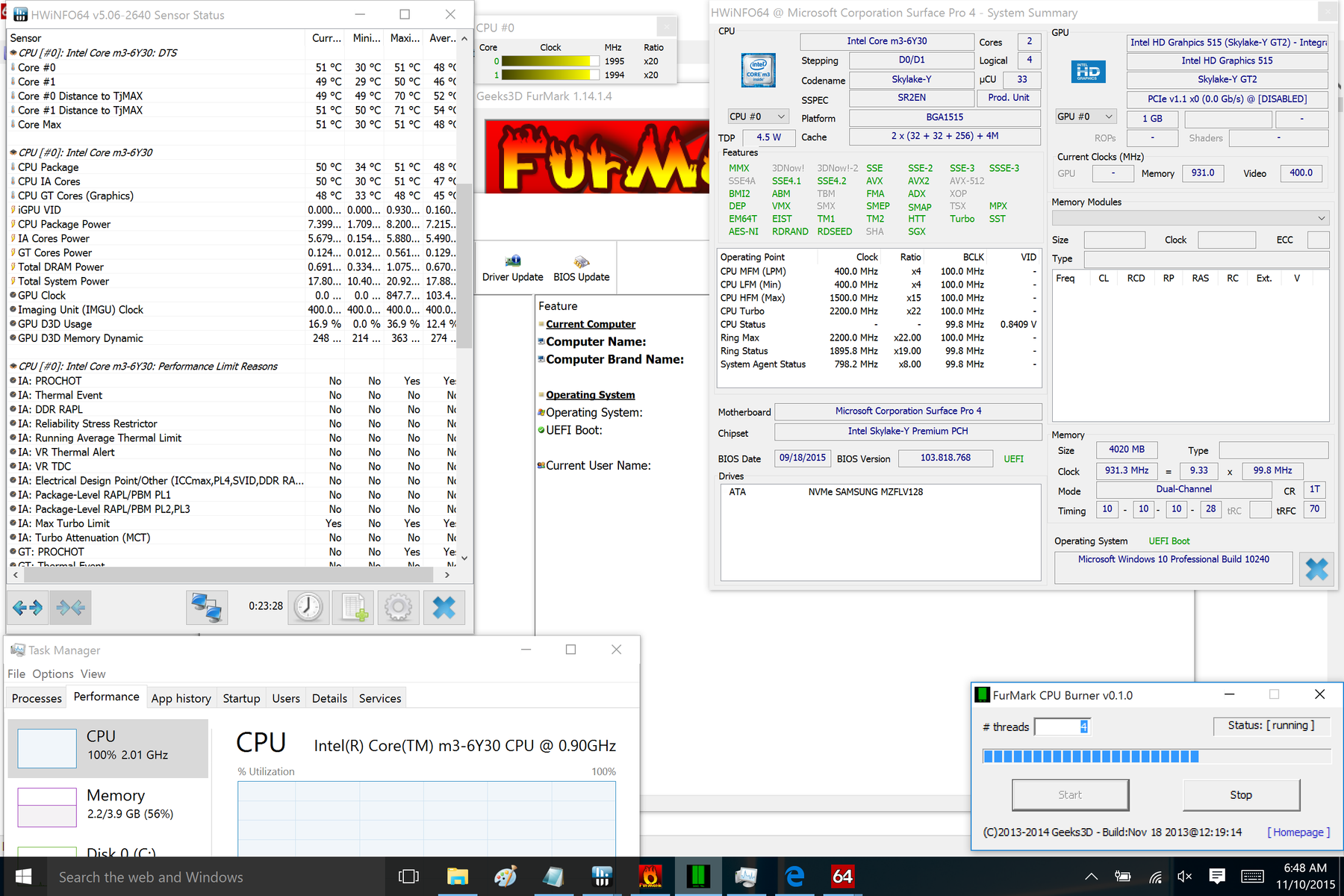Open File Explorer from taskbar
This screenshot has height=896, width=1344.
[x=457, y=877]
